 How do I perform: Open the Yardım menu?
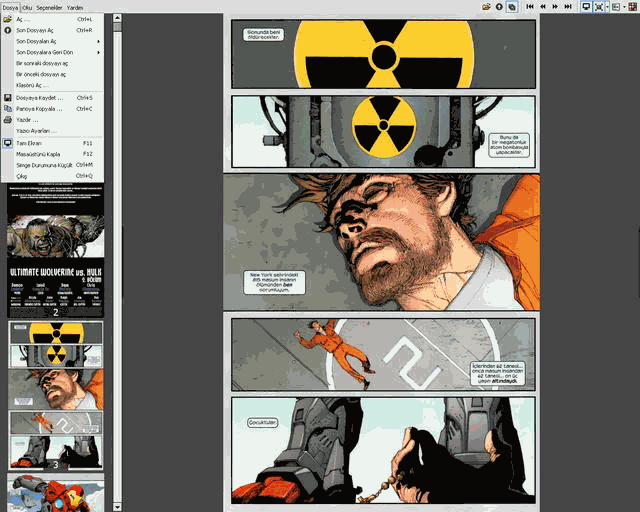[75, 7]
